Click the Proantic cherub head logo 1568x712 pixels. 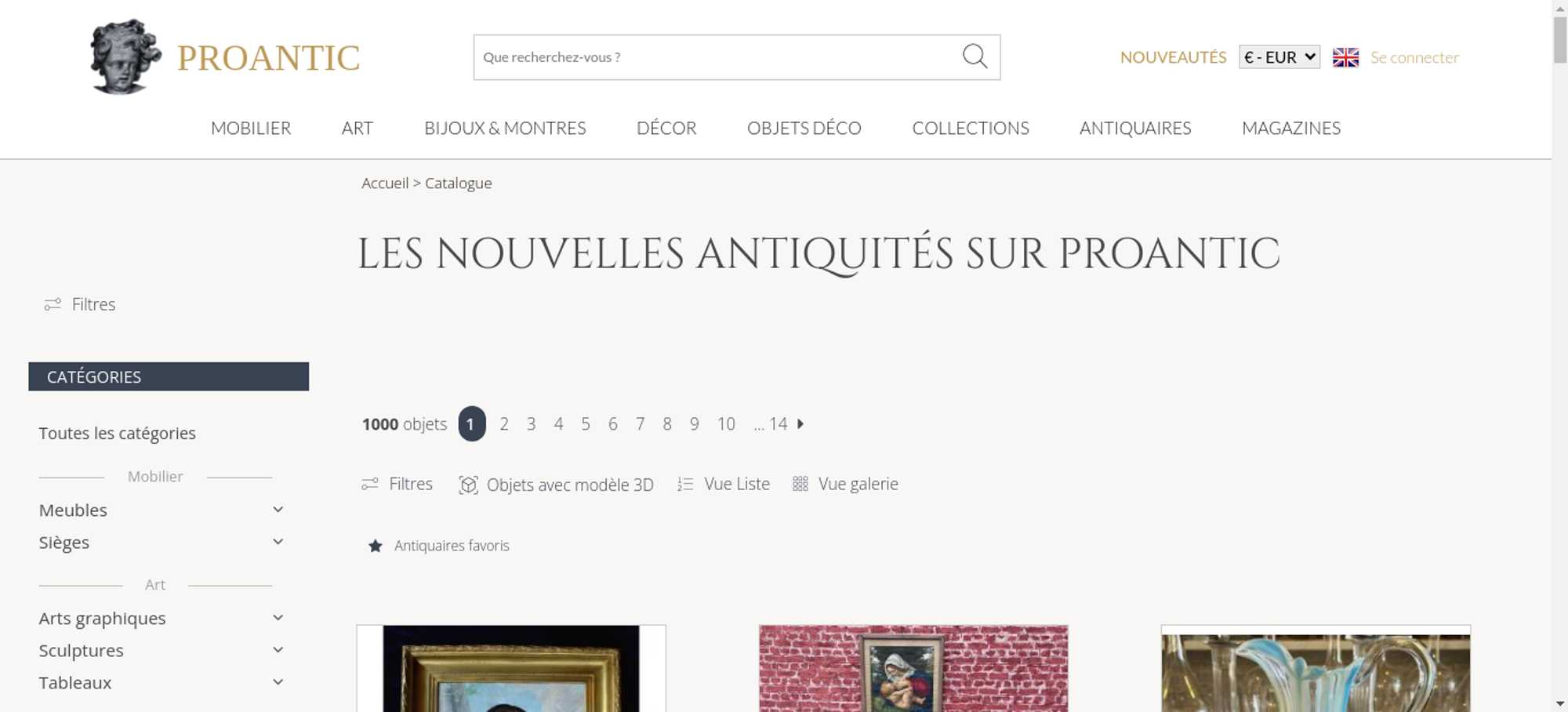point(125,56)
